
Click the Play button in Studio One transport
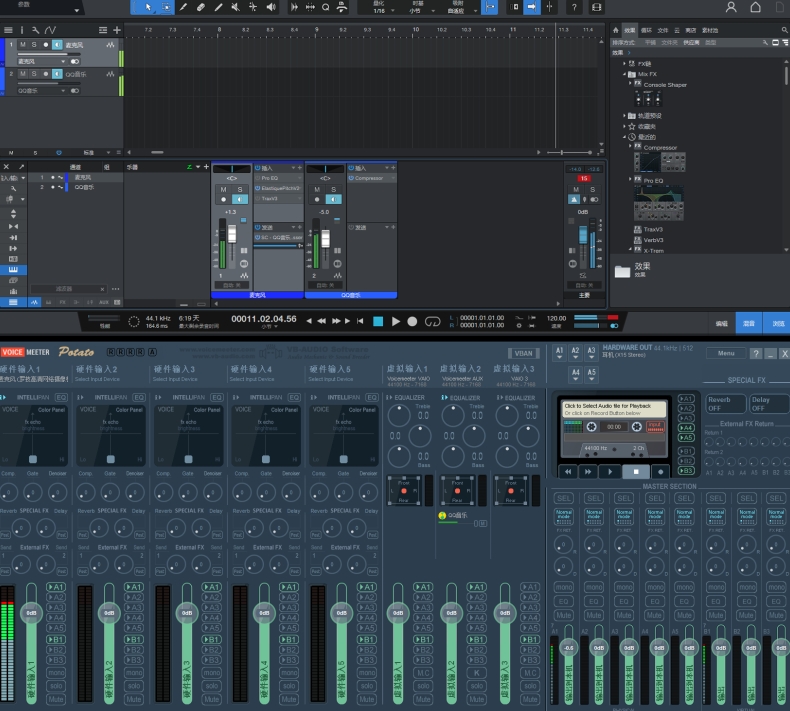pos(396,321)
